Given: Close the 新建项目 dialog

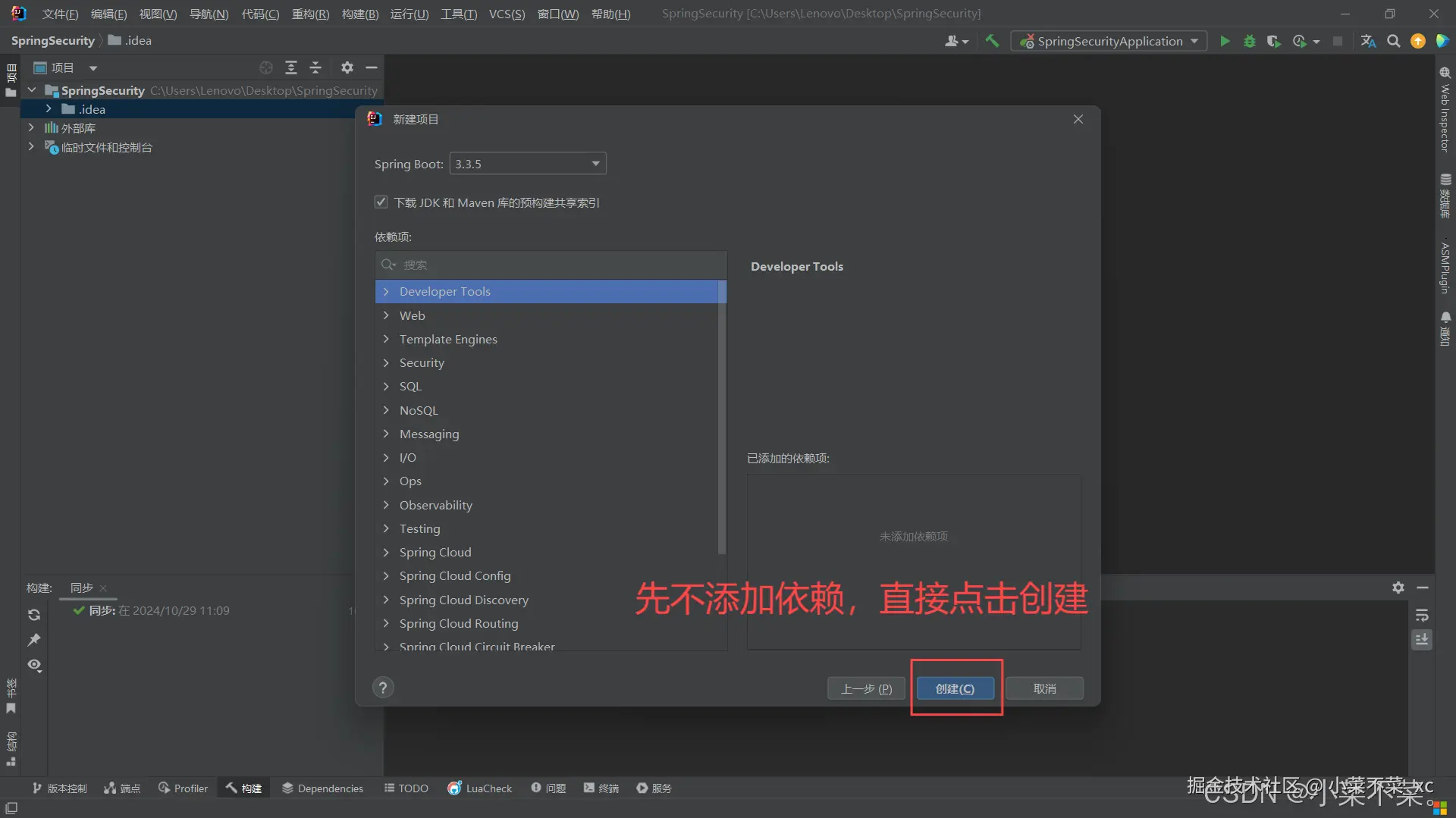Looking at the screenshot, I should [1078, 119].
